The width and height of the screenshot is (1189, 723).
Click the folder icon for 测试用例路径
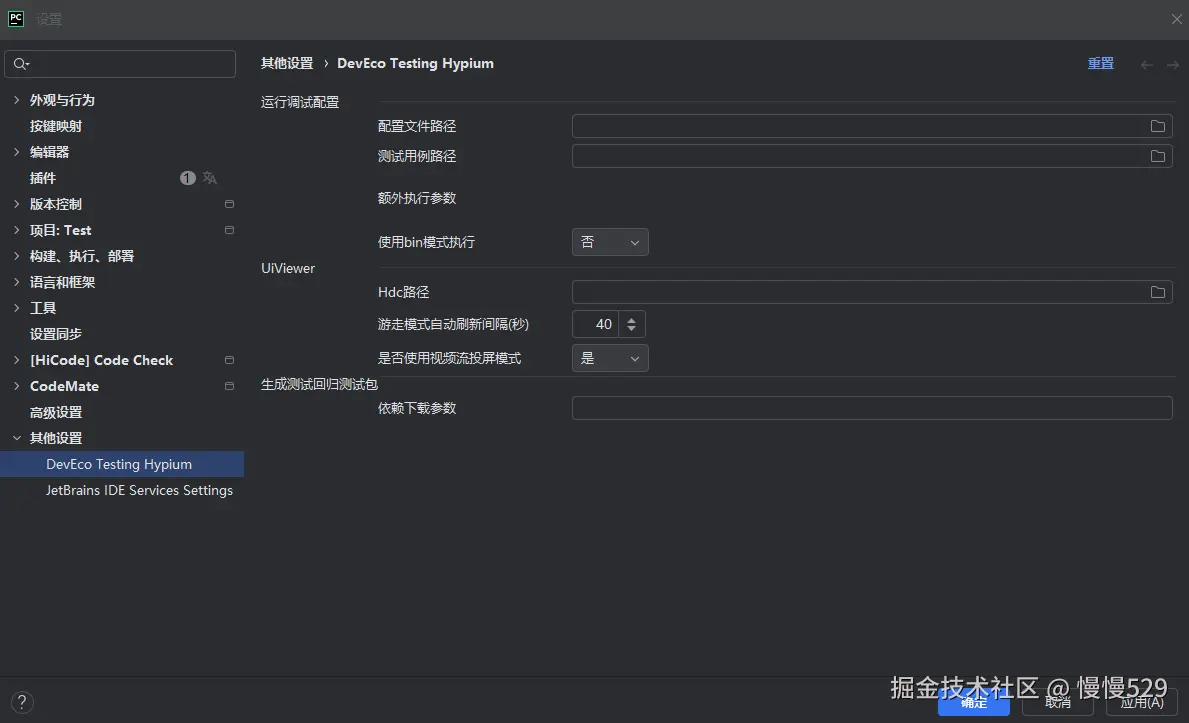(1157, 156)
